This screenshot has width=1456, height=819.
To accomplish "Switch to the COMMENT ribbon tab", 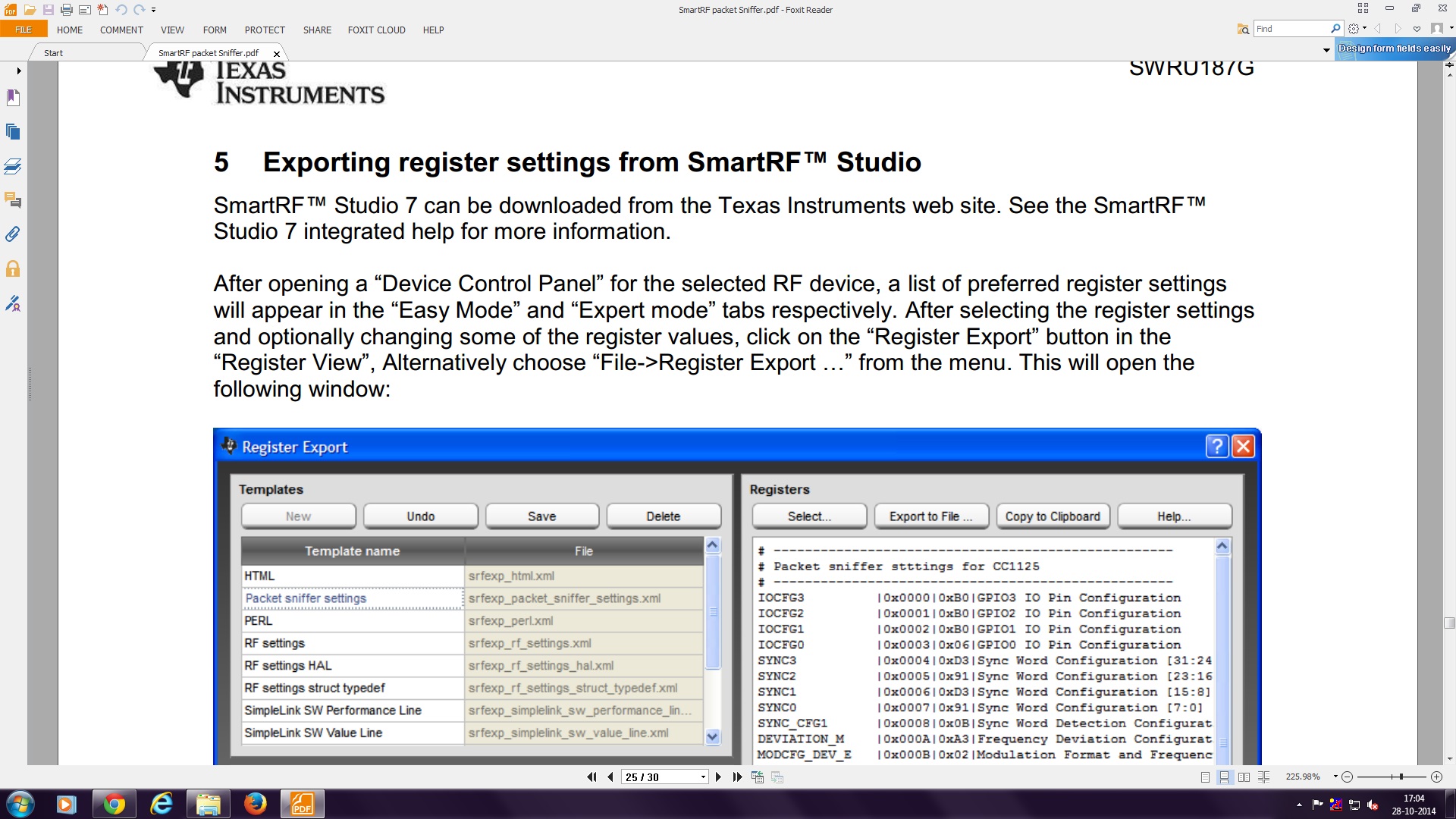I will [121, 30].
